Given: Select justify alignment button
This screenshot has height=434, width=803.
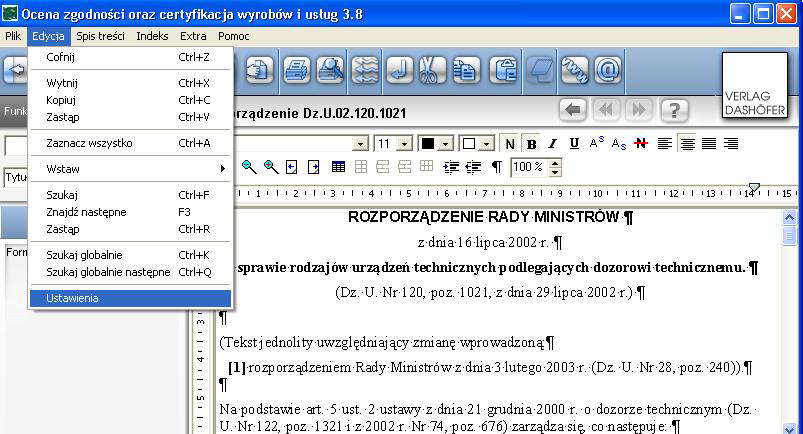Looking at the screenshot, I should click(709, 144).
